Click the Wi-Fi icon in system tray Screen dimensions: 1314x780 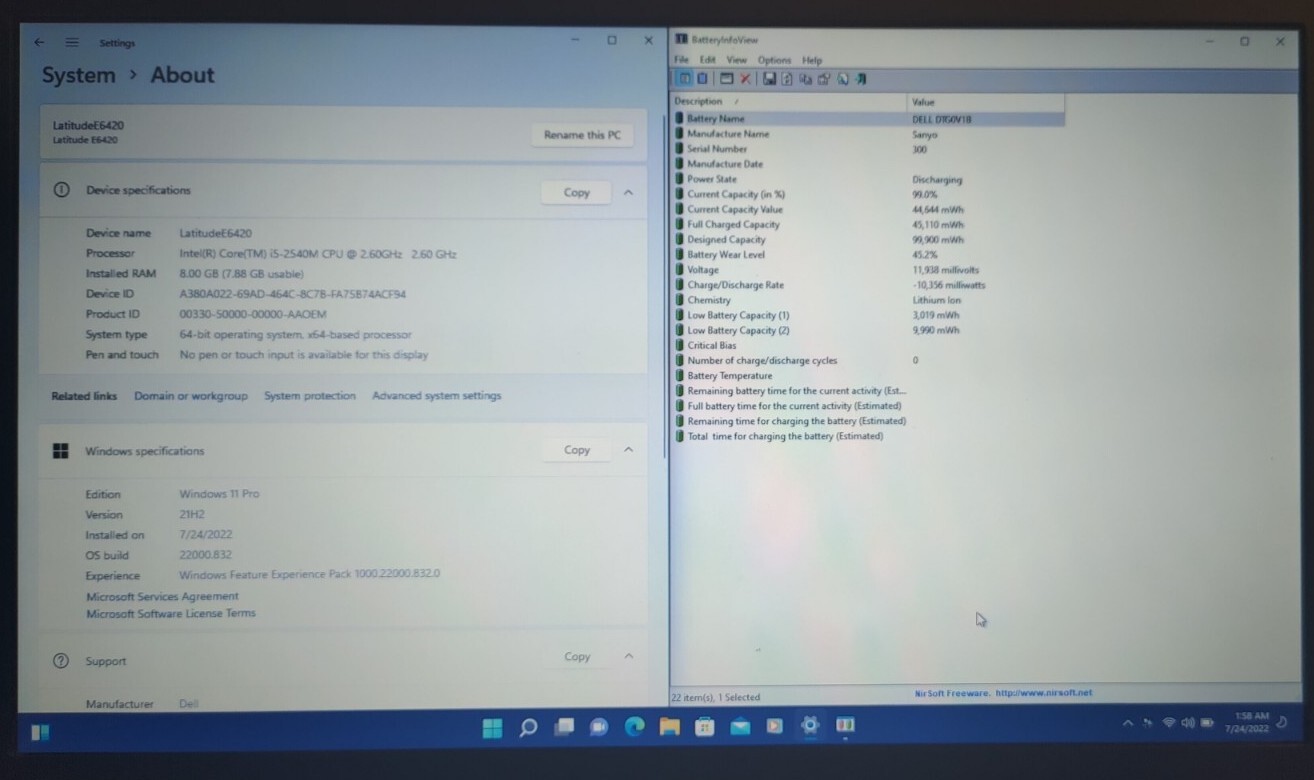click(x=1169, y=722)
